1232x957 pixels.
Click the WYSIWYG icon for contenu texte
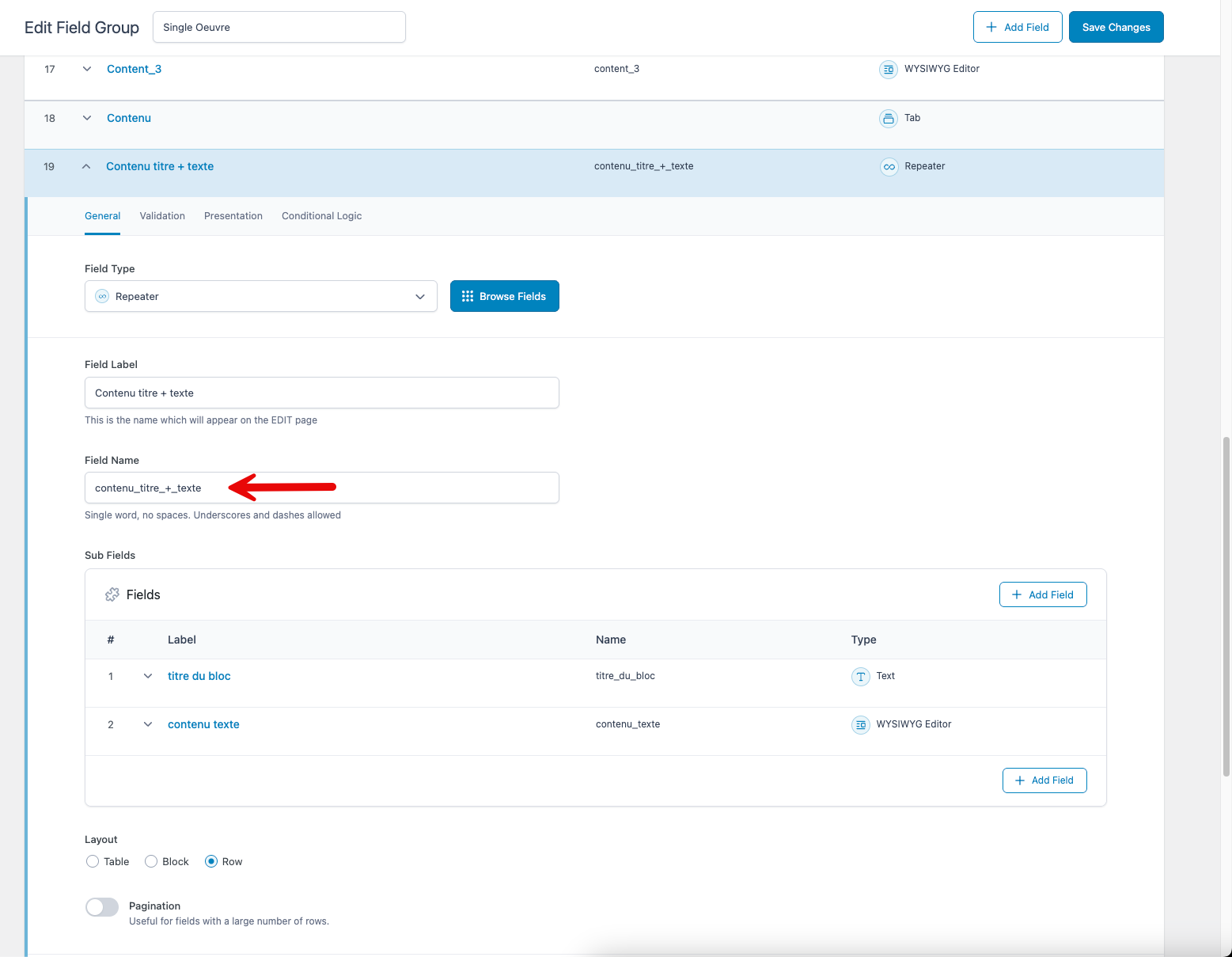tap(860, 725)
